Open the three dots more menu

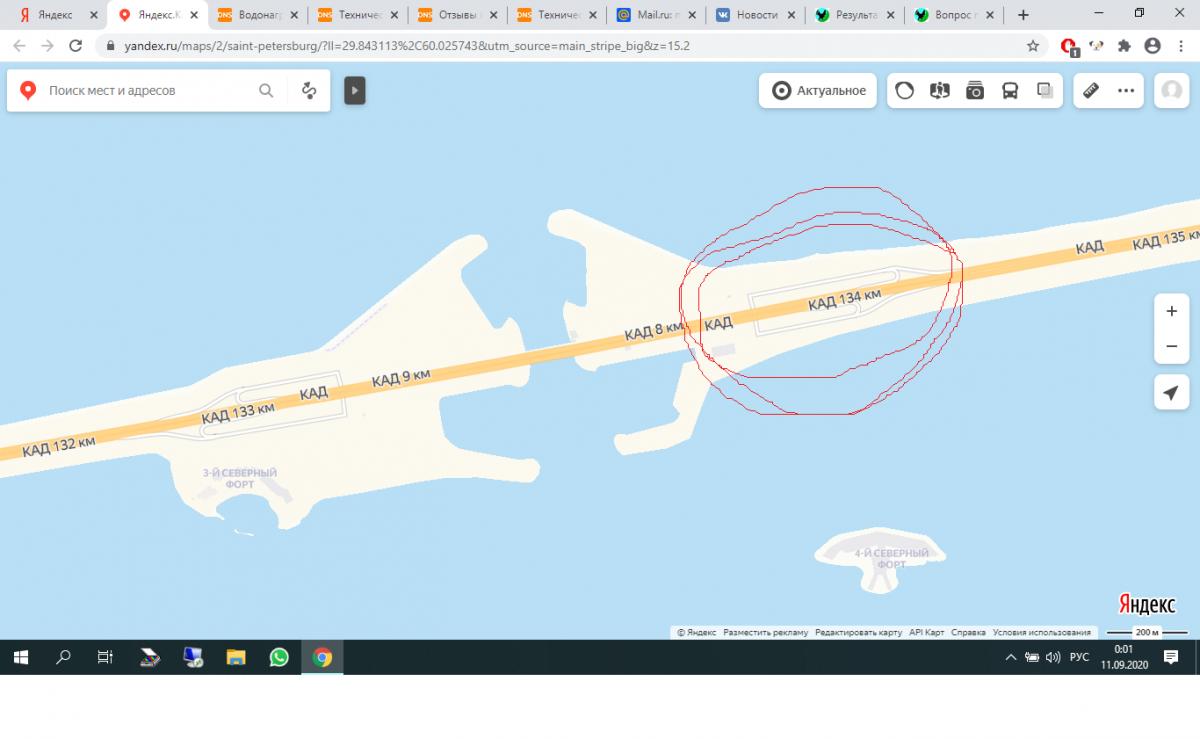pos(1126,91)
